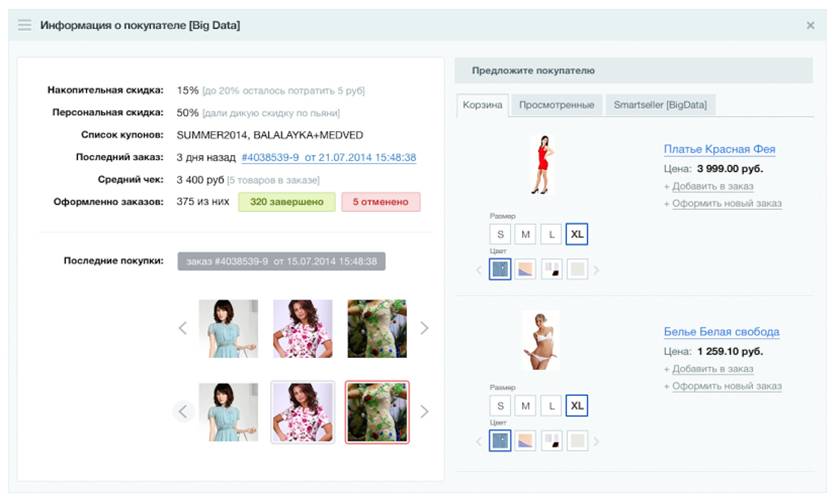832x502 pixels.
Task: Choose size M for Белье Белая свобода
Action: pyautogui.click(x=526, y=406)
